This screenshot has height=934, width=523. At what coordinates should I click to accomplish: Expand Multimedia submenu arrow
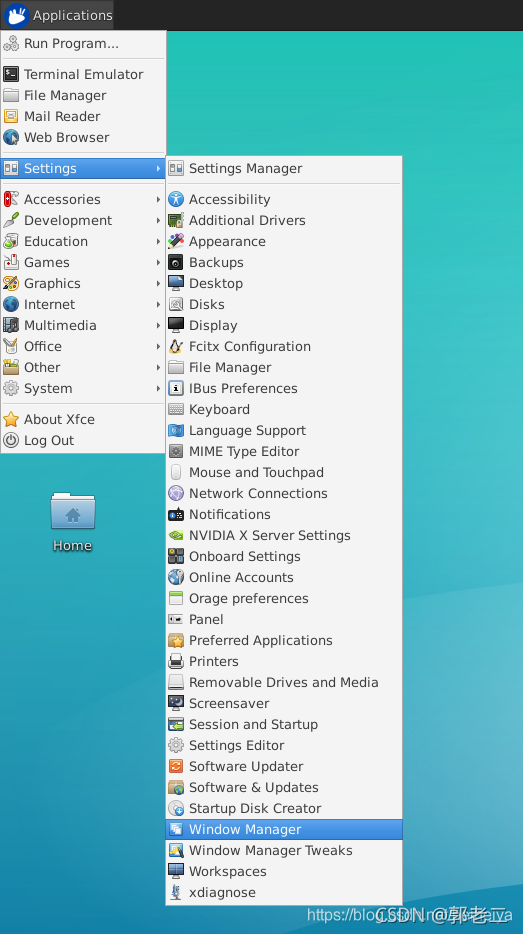158,325
